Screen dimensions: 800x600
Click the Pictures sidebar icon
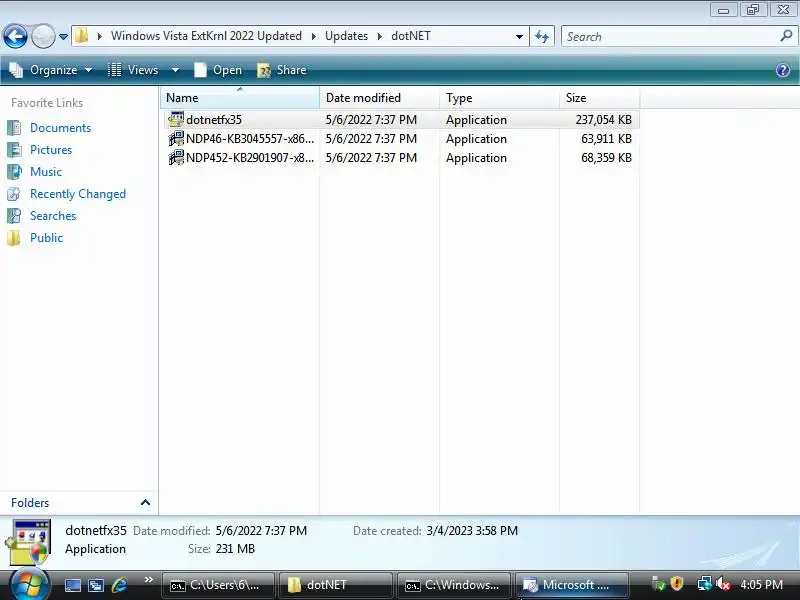tap(14, 149)
